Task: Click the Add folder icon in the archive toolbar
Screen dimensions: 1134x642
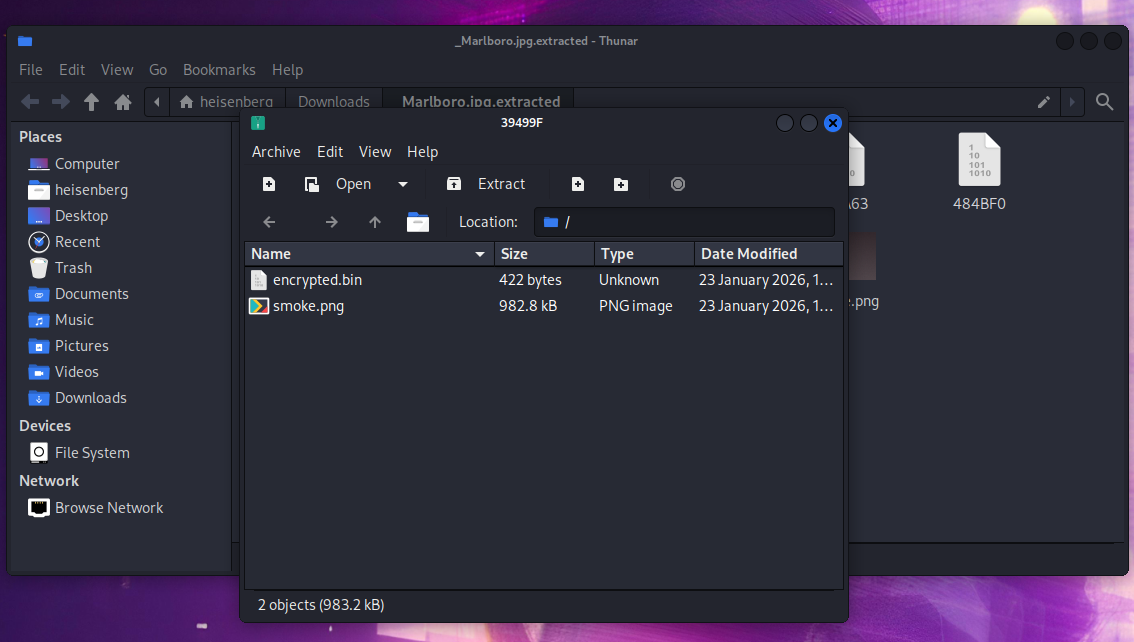Action: [x=621, y=184]
